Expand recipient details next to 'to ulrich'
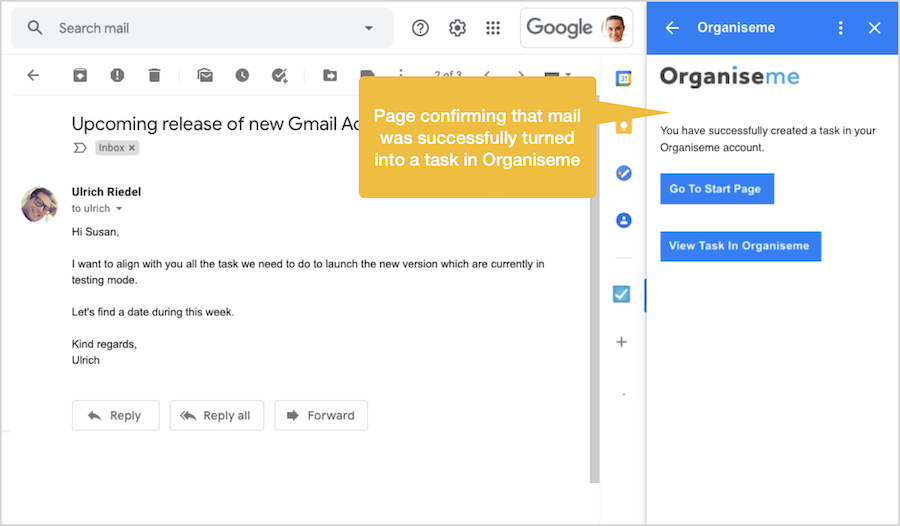Image resolution: width=900 pixels, height=526 pixels. click(x=119, y=208)
